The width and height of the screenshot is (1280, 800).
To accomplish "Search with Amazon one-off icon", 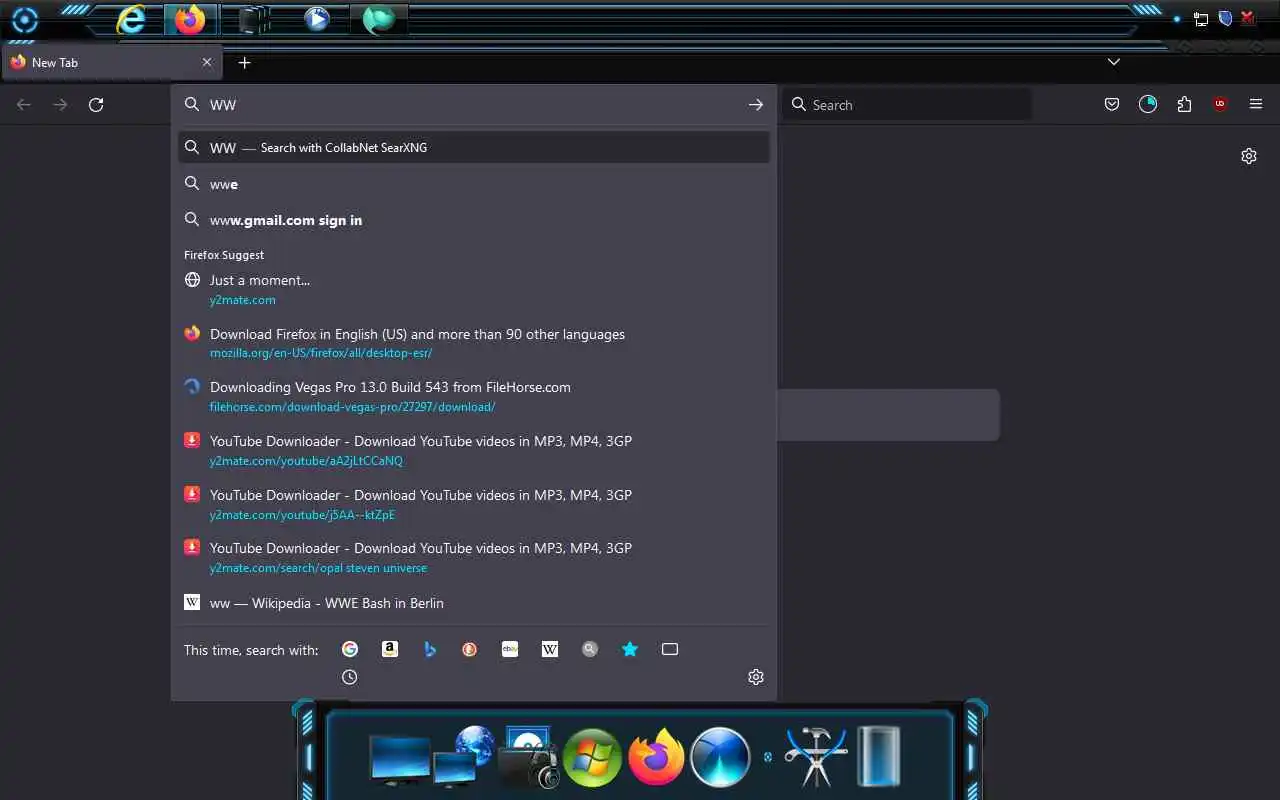I will 390,649.
